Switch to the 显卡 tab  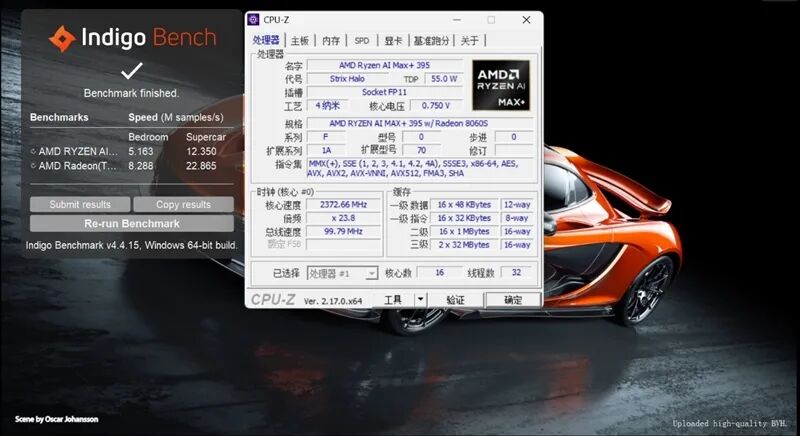tap(393, 41)
